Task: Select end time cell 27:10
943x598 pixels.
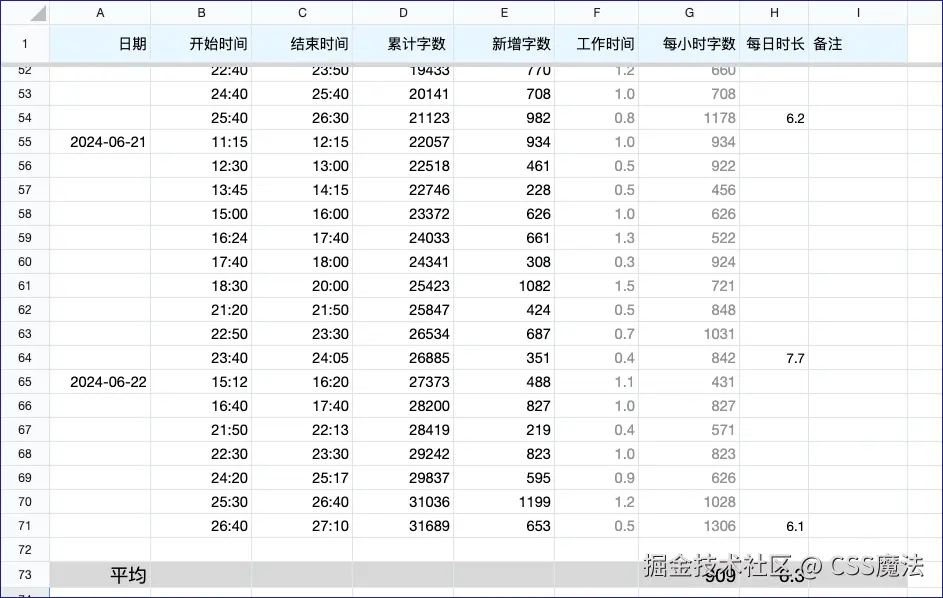Action: click(302, 526)
